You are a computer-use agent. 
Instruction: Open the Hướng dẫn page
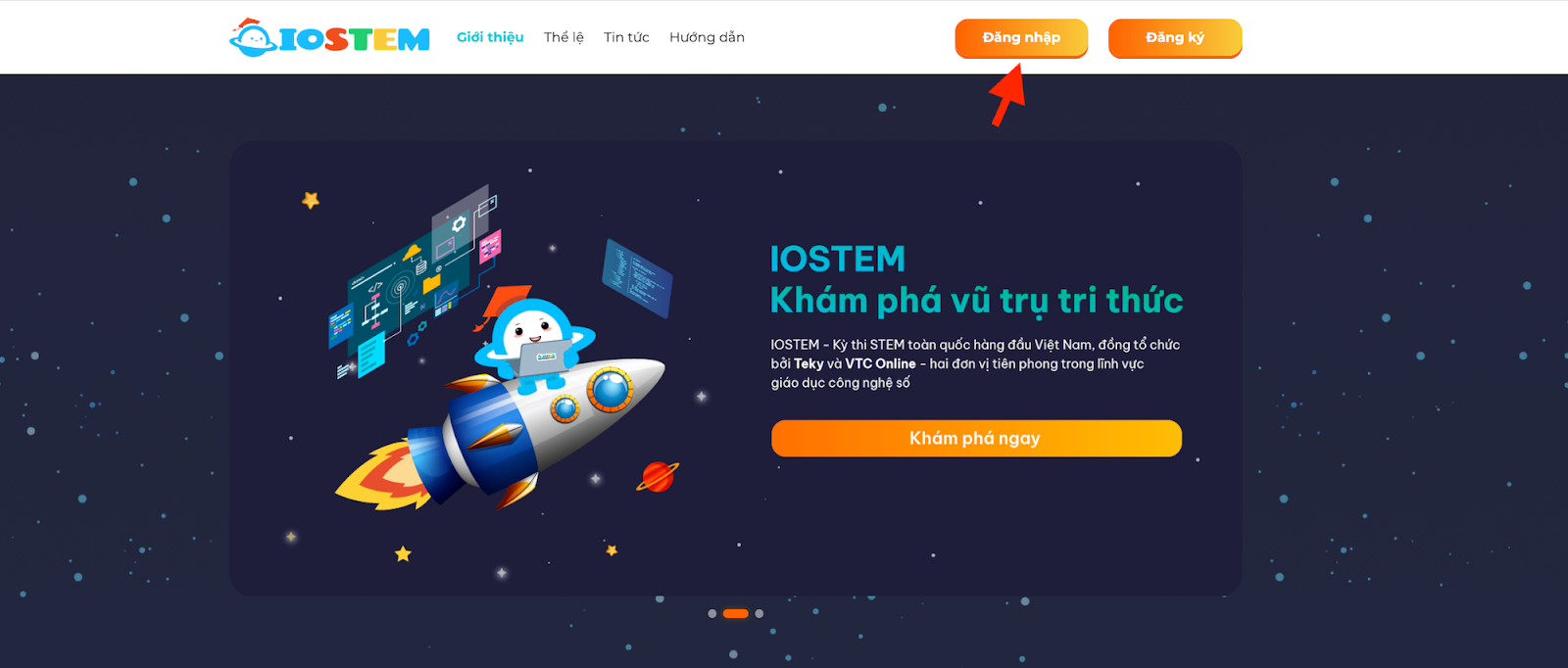pos(707,37)
